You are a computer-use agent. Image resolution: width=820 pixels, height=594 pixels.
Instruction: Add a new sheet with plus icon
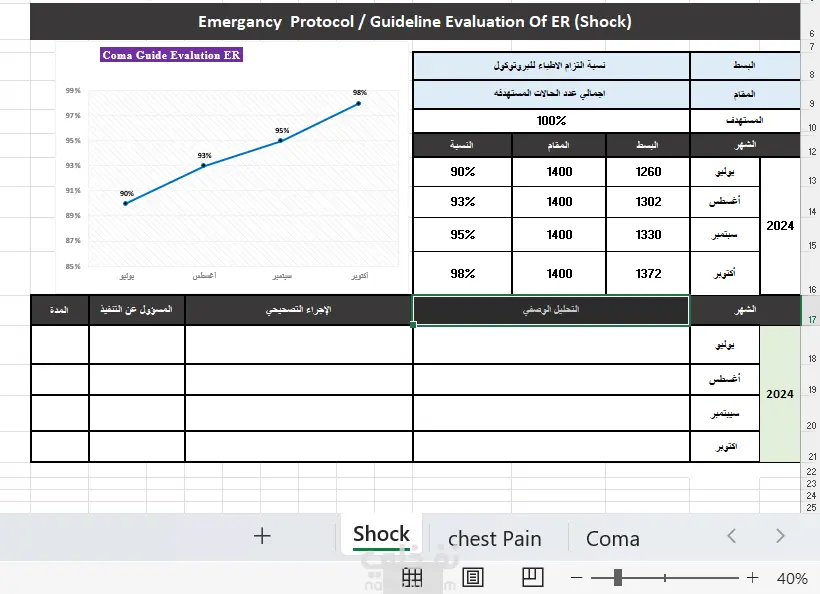262,536
